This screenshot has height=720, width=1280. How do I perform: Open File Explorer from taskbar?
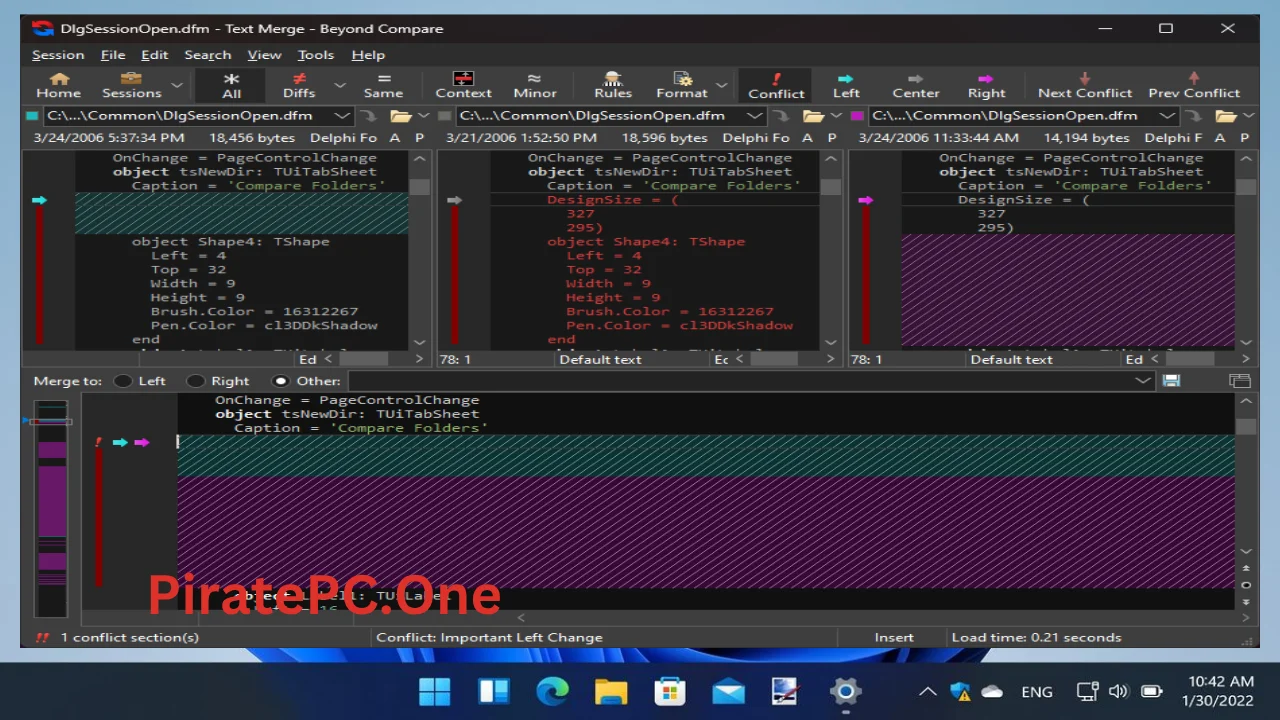click(x=611, y=691)
